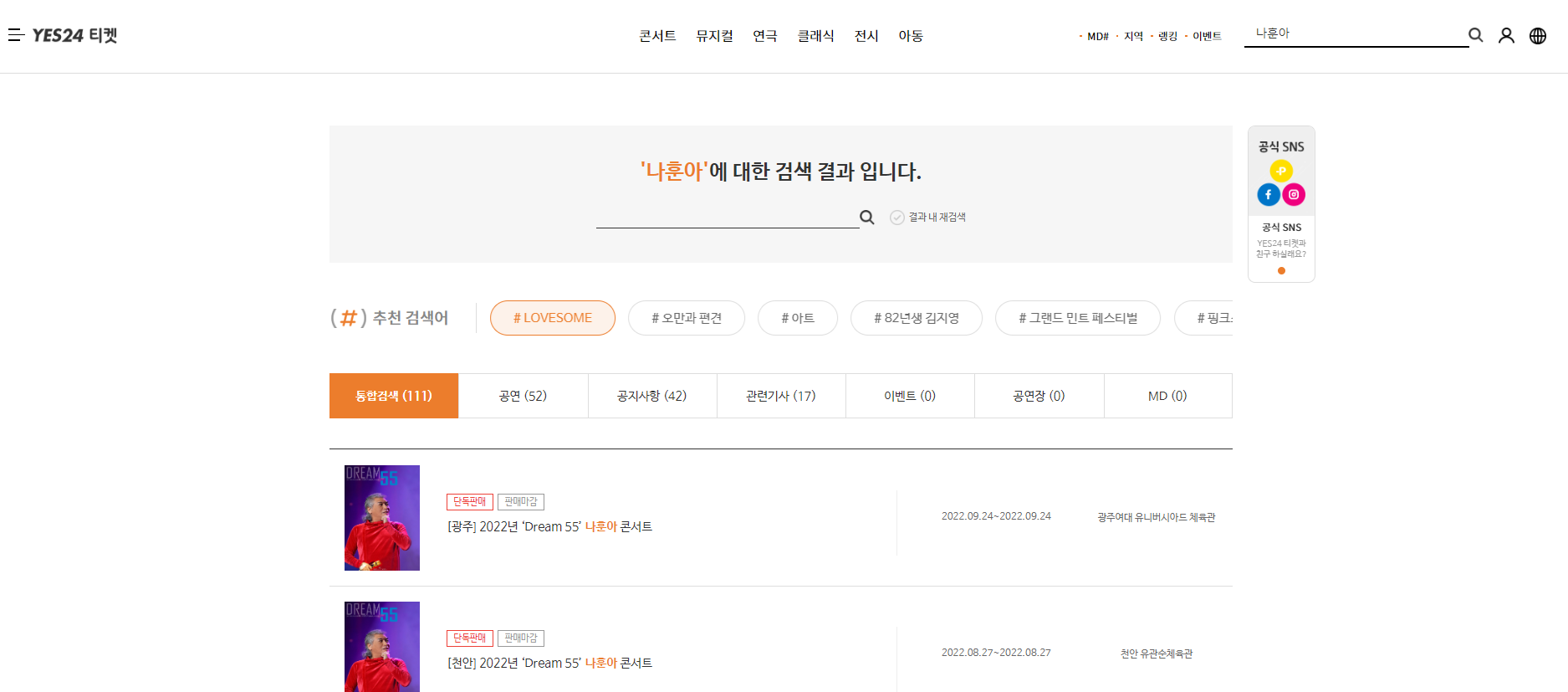Click the header search magnifier icon
The image size is (1568, 692).
click(1476, 35)
